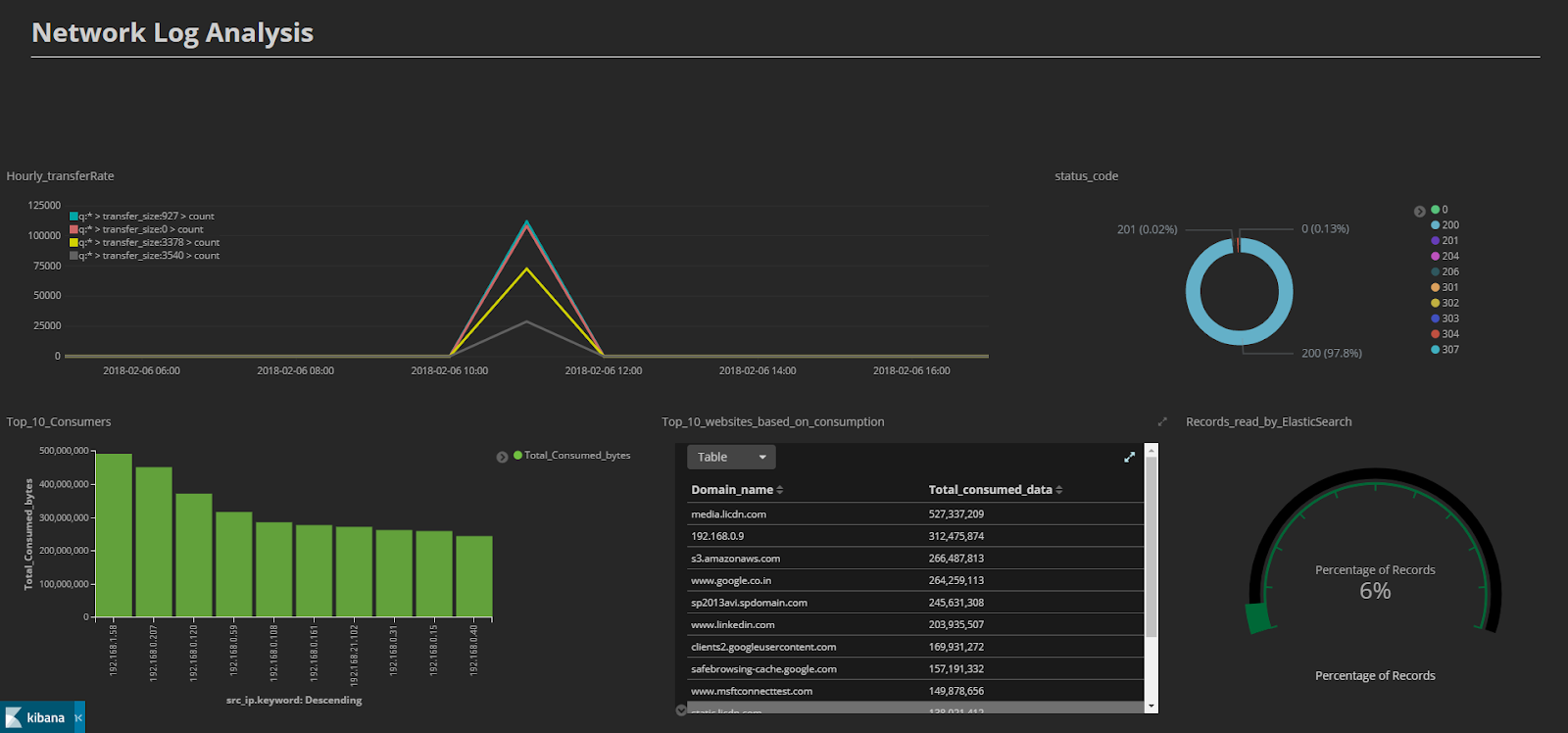Click the table scrollbar up arrow
This screenshot has width=1568, height=733.
1151,450
